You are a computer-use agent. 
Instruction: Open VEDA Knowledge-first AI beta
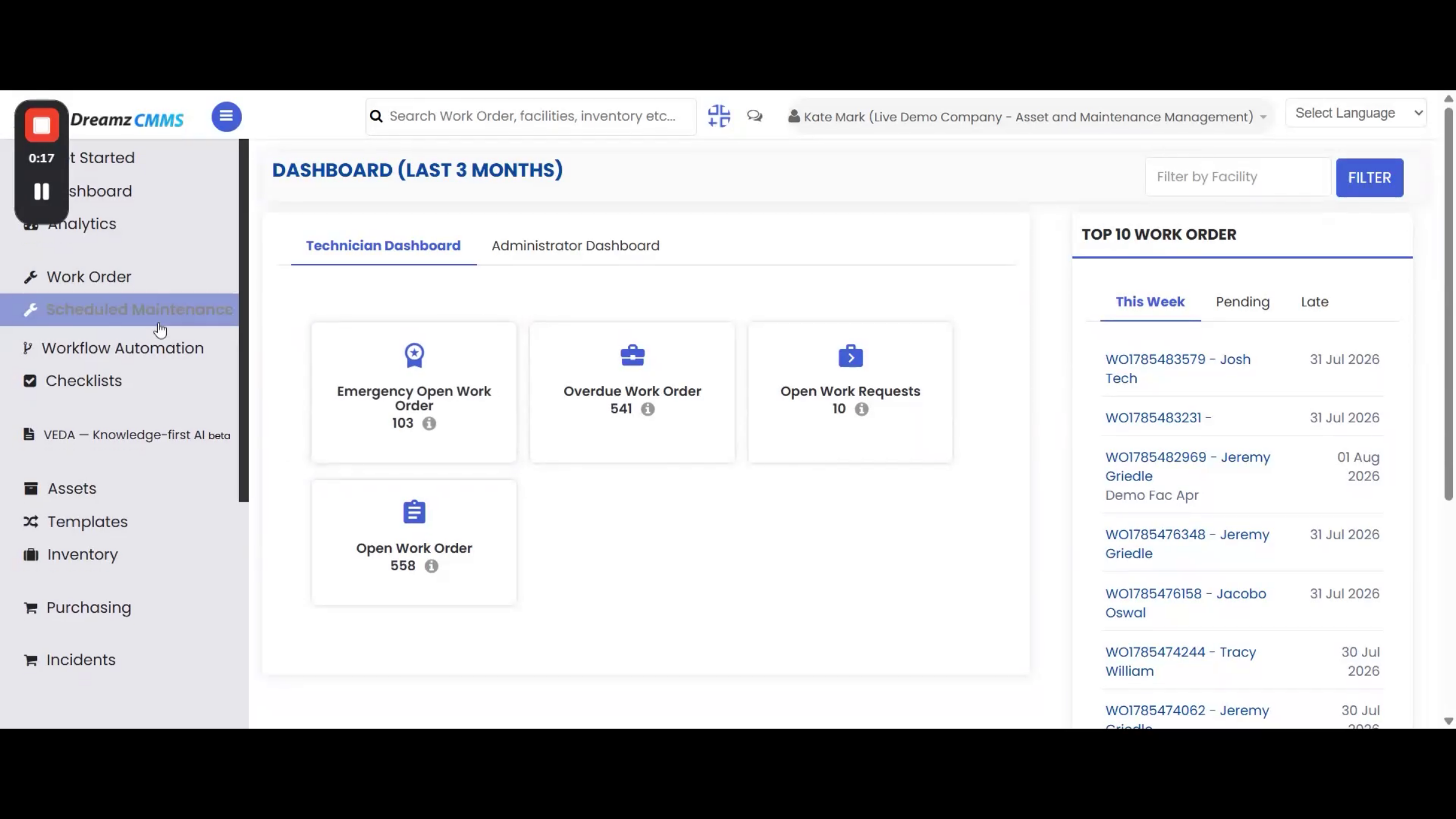pyautogui.click(x=136, y=435)
